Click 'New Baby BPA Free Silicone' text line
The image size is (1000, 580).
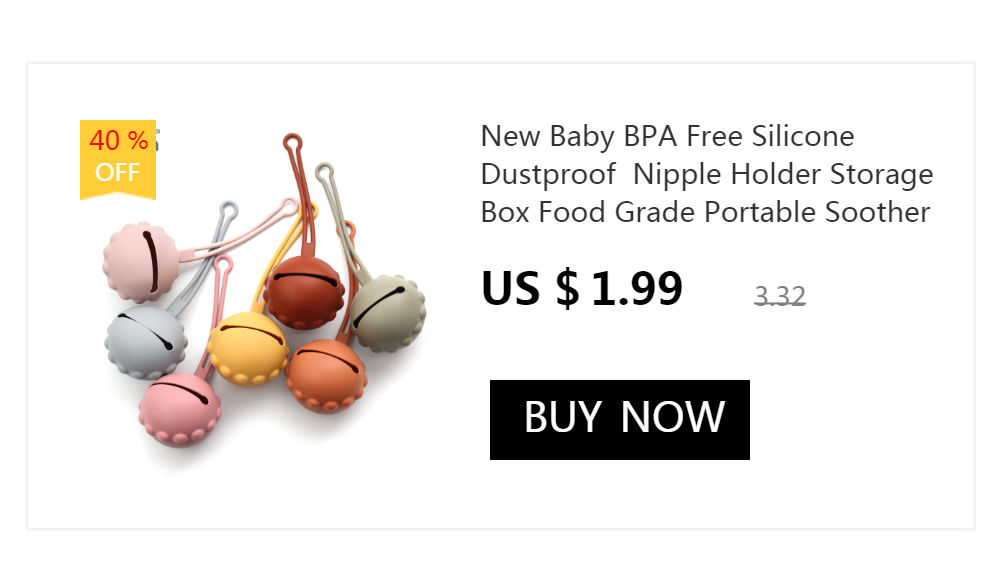(667, 137)
